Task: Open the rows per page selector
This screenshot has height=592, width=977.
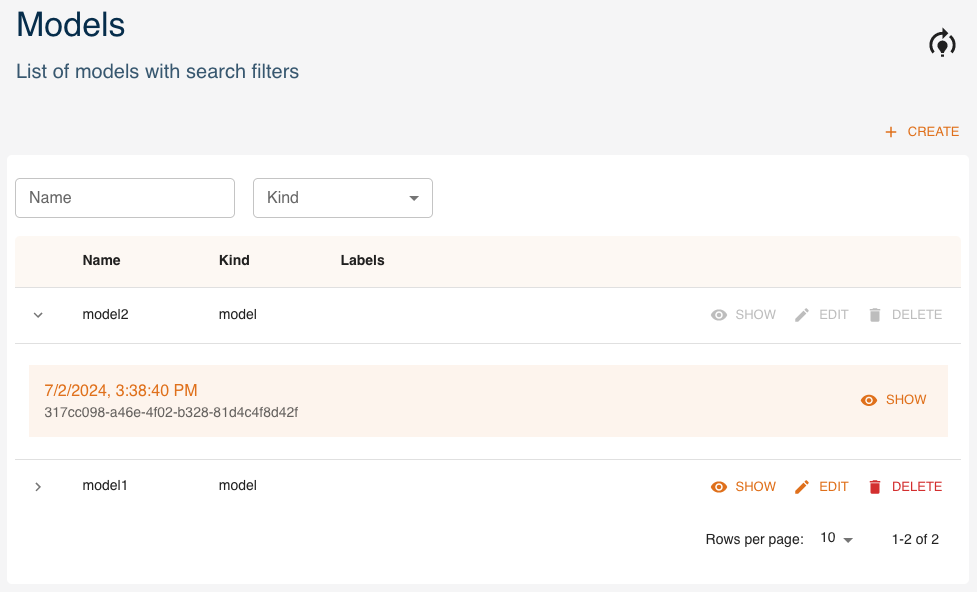Action: 836,539
